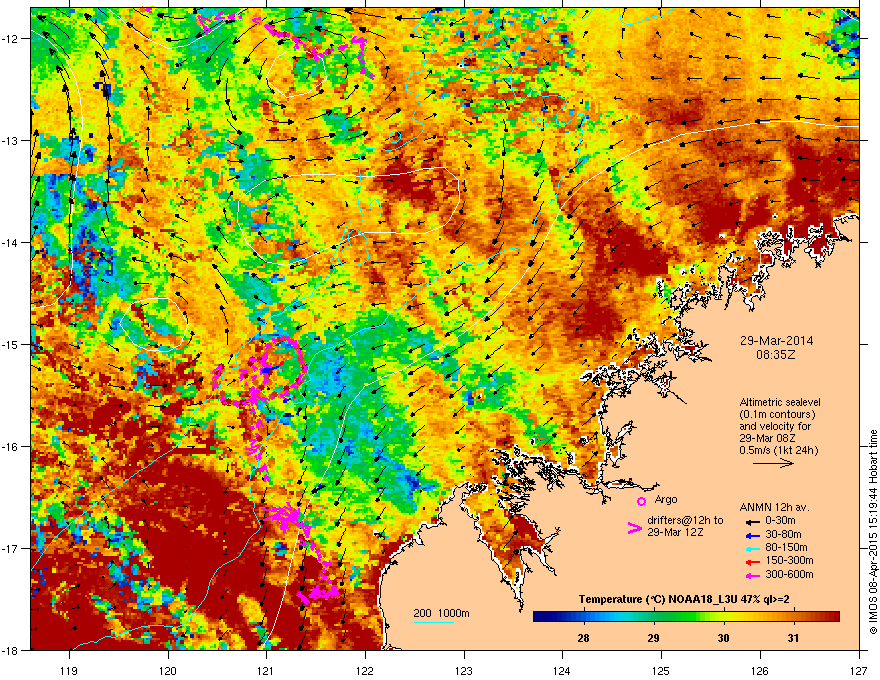Click the longitude axis label 123
Viewport: 880px width, 680px height.
(x=464, y=670)
